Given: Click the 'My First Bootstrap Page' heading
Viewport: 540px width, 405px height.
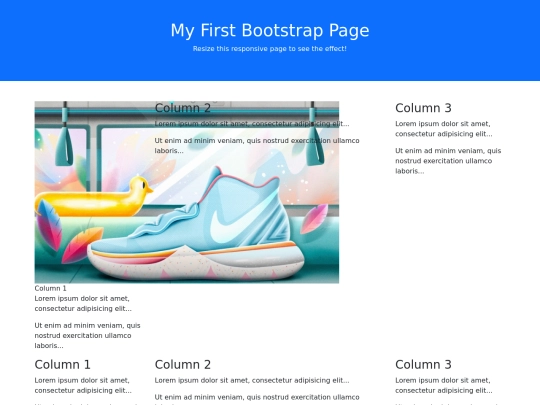Looking at the screenshot, I should click(270, 30).
